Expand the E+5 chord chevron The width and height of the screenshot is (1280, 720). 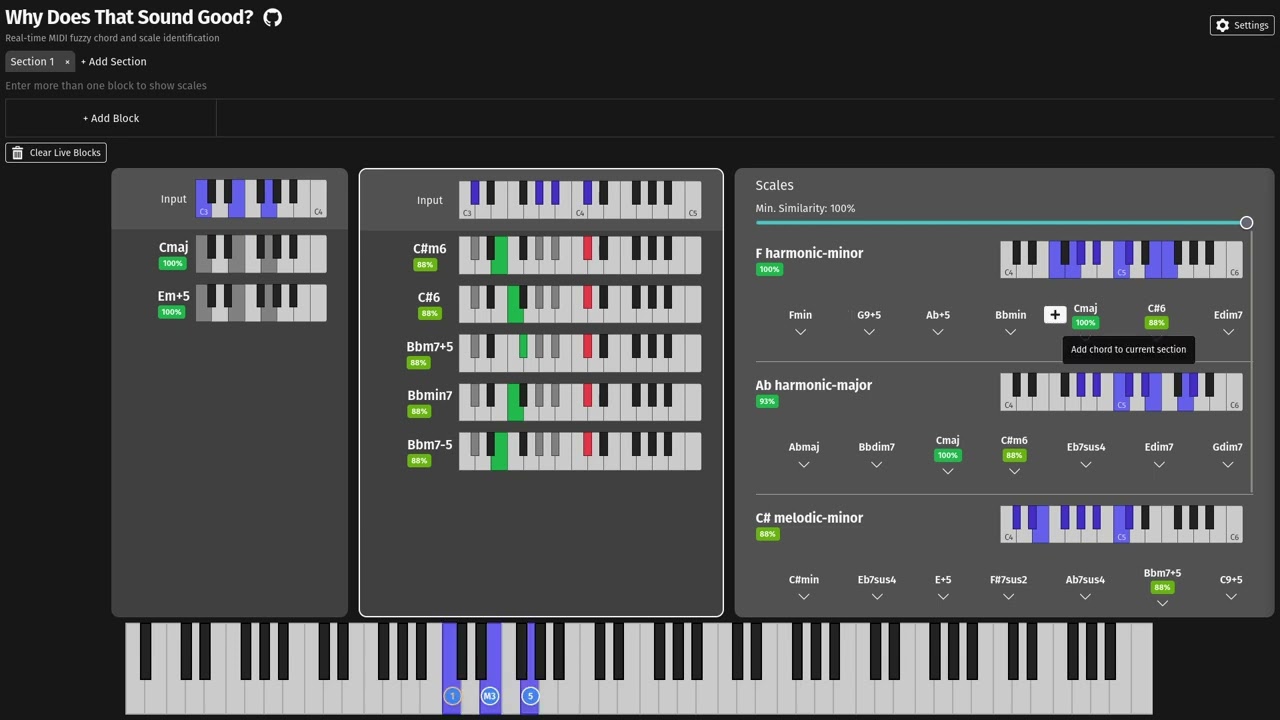point(943,597)
